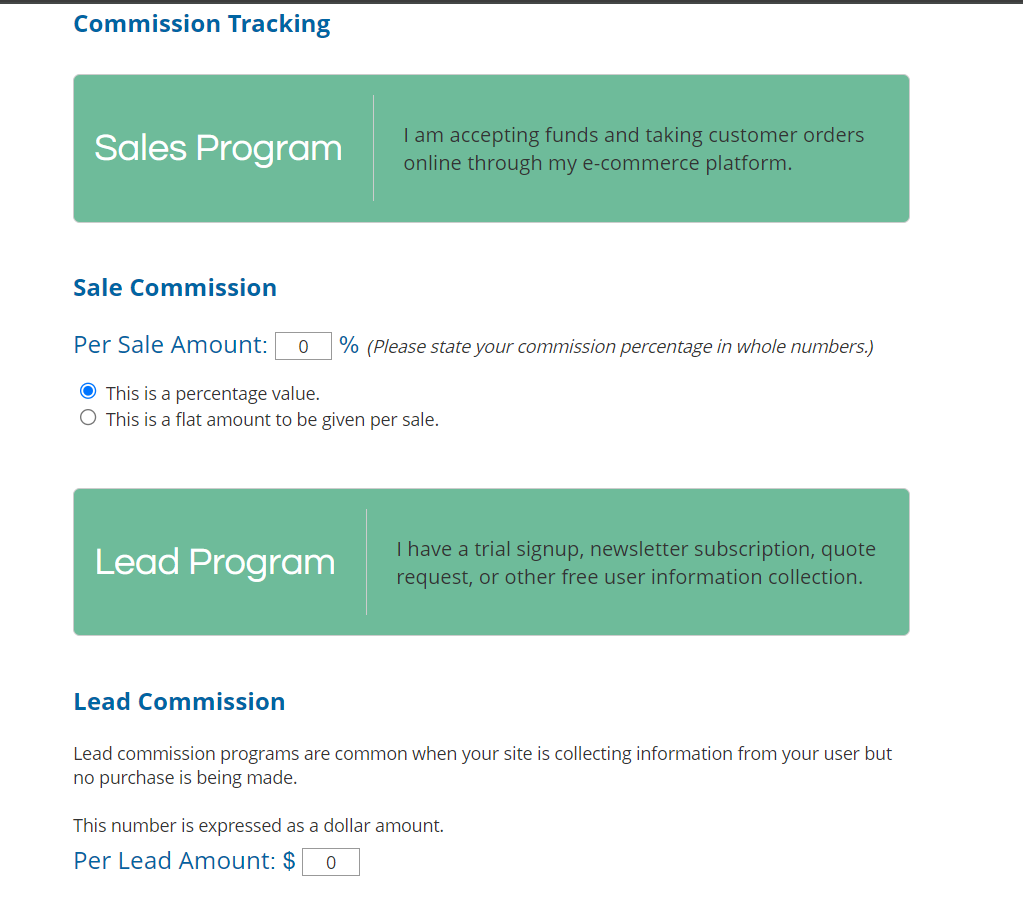This screenshot has height=897, width=1023.
Task: Click the Commission Tracking heading
Action: pyautogui.click(x=202, y=24)
